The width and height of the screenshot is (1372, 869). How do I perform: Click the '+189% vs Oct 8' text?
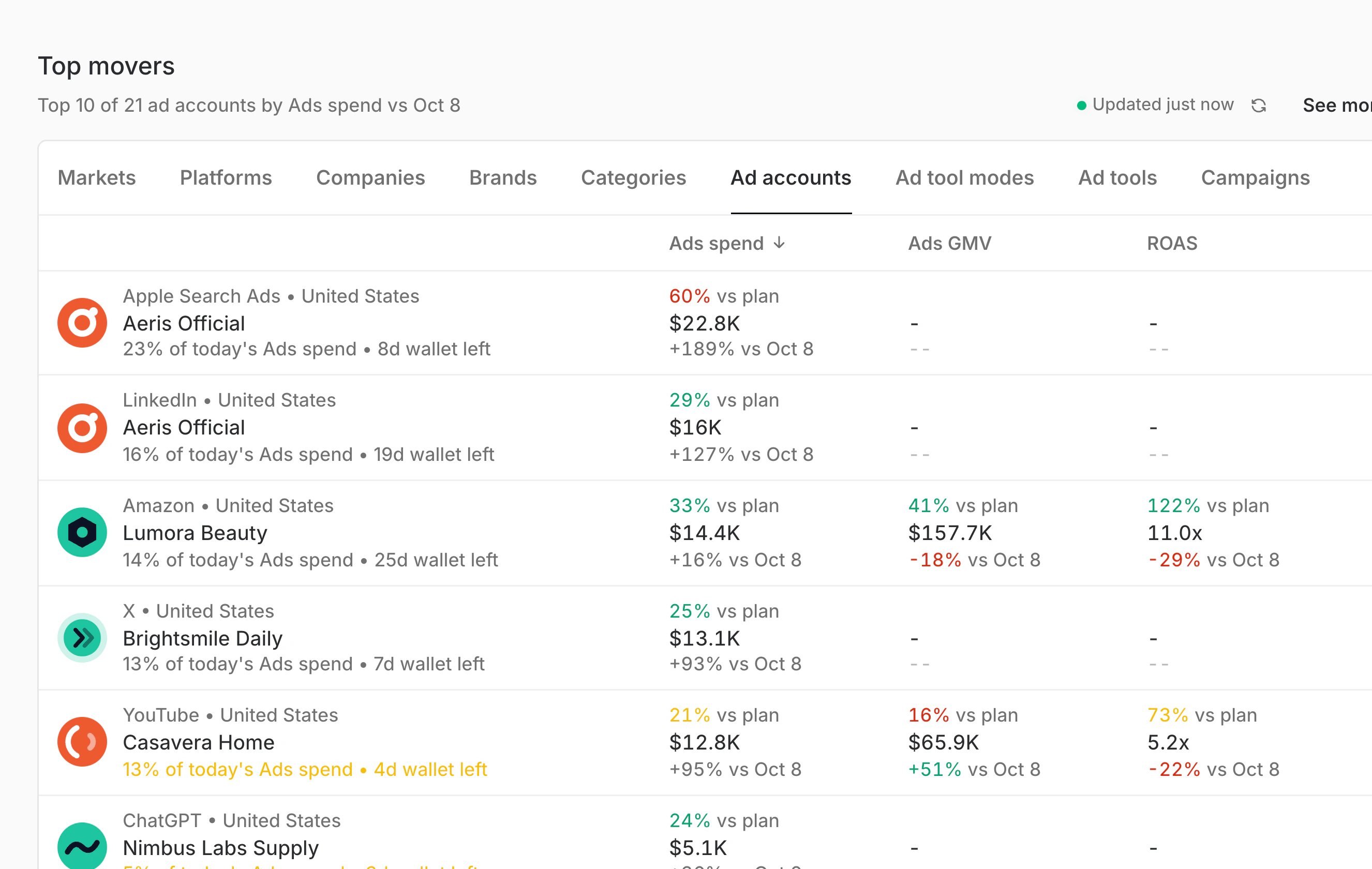click(741, 349)
